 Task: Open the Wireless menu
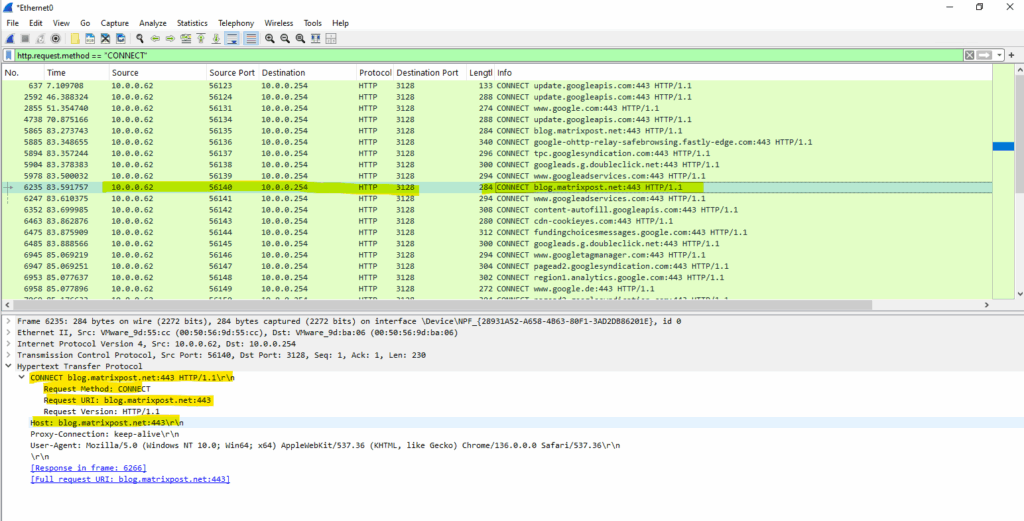point(279,23)
